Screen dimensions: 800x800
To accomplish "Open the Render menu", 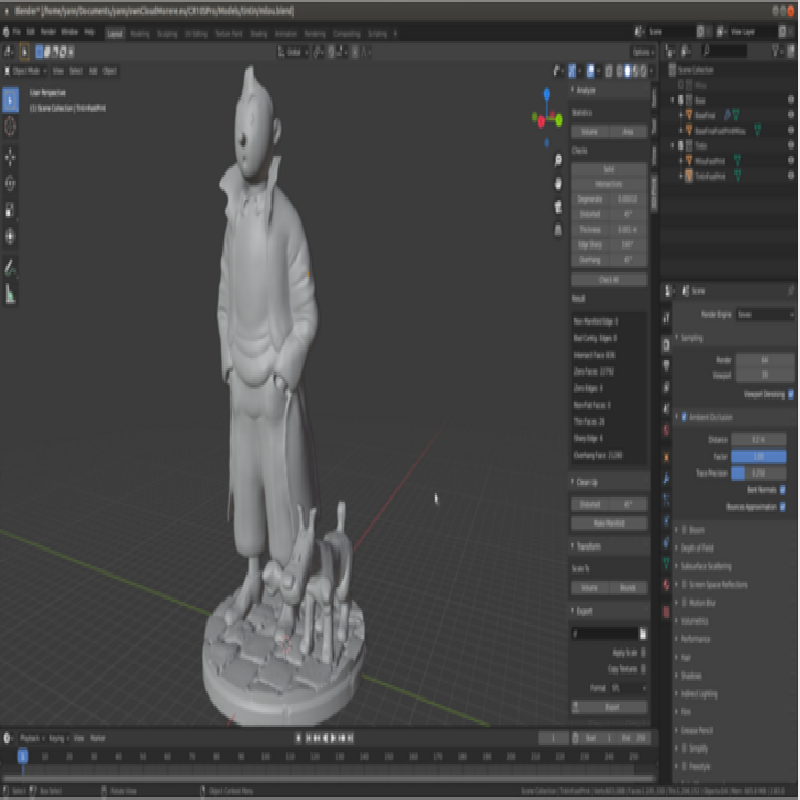I will 48,32.
